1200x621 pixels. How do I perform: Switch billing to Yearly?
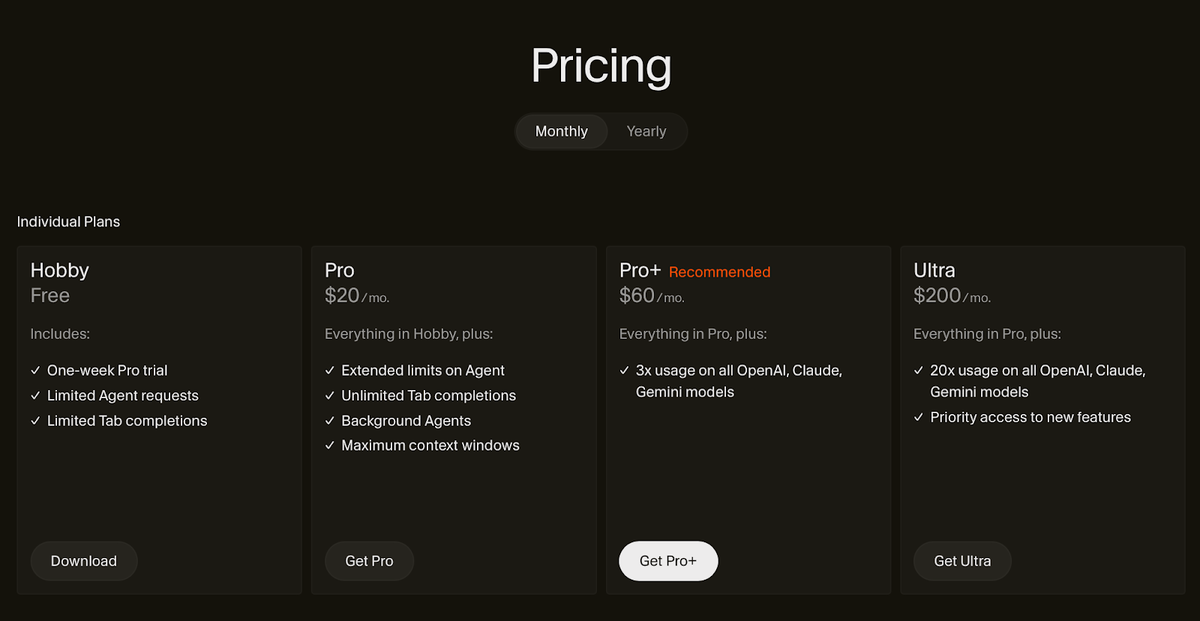point(646,131)
